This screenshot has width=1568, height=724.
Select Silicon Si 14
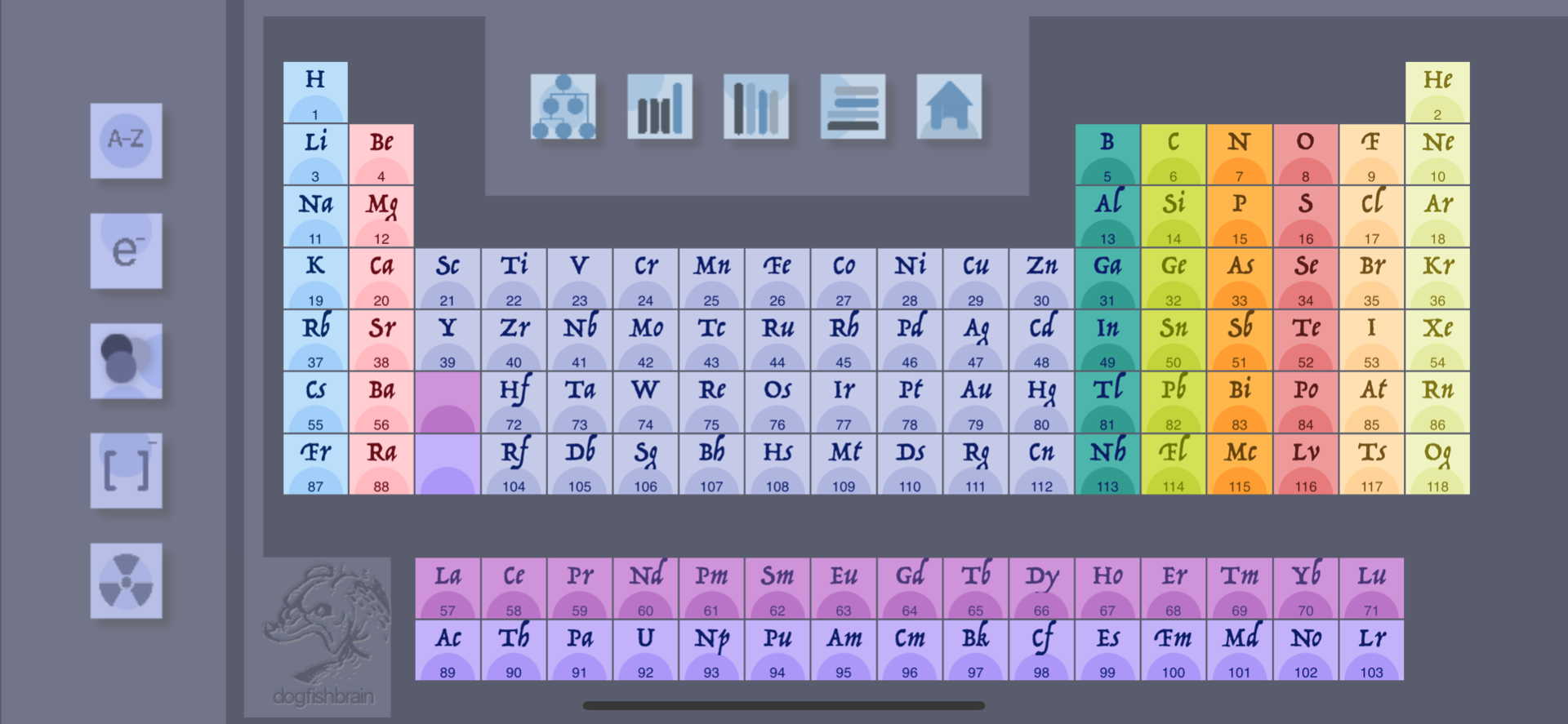point(1174,216)
